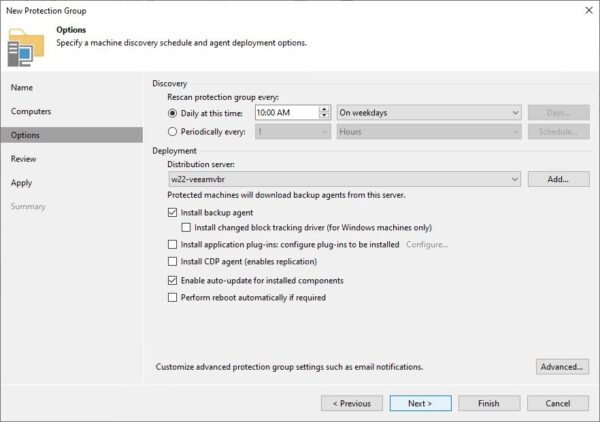Go to the Name wizard step
The height and width of the screenshot is (422, 600).
coord(22,88)
